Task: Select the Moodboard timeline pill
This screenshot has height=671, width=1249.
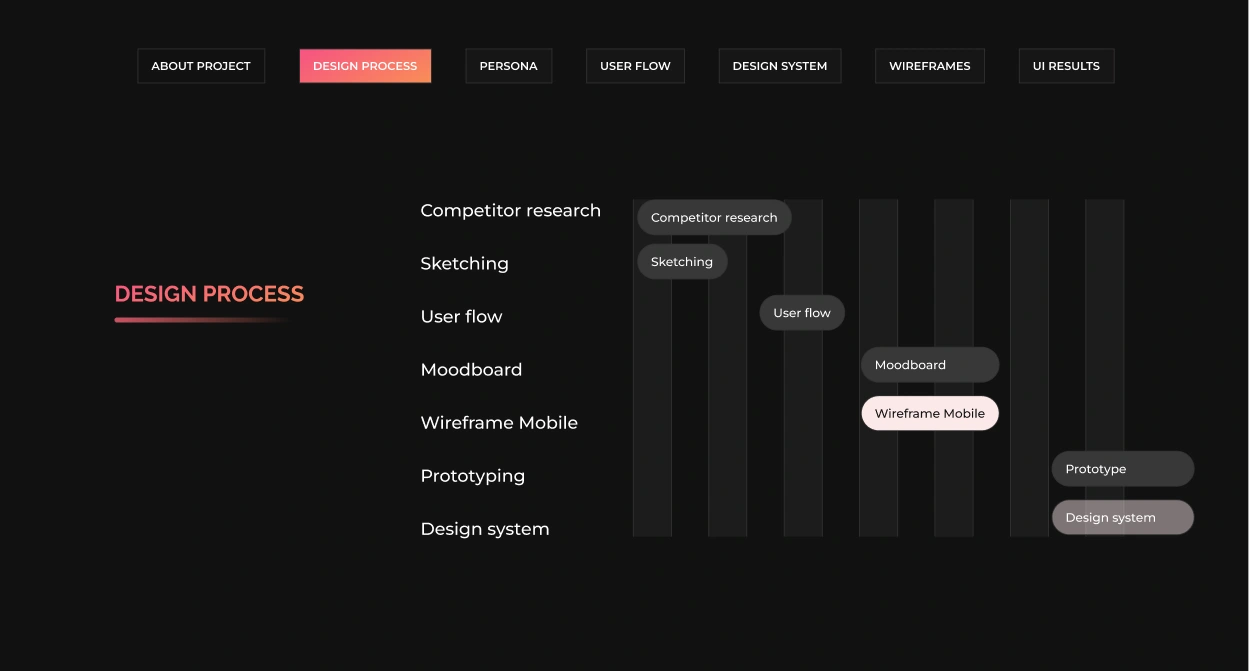Action: (929, 365)
